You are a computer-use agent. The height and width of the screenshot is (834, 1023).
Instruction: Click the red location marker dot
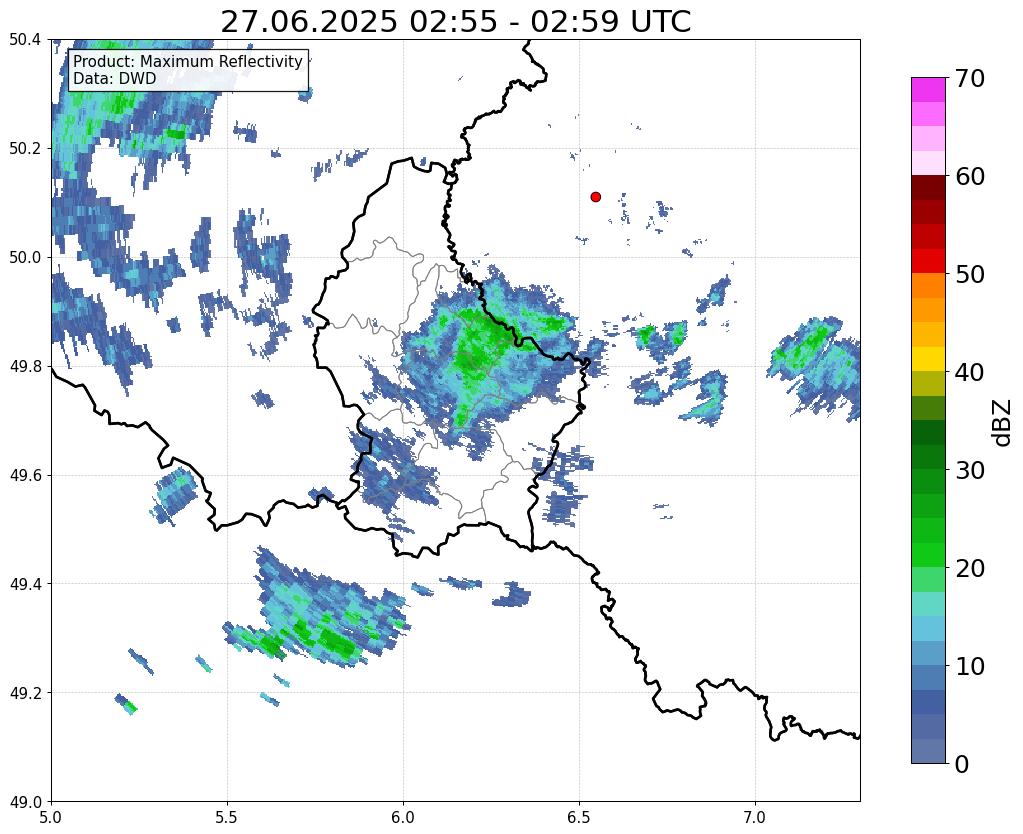point(595,197)
